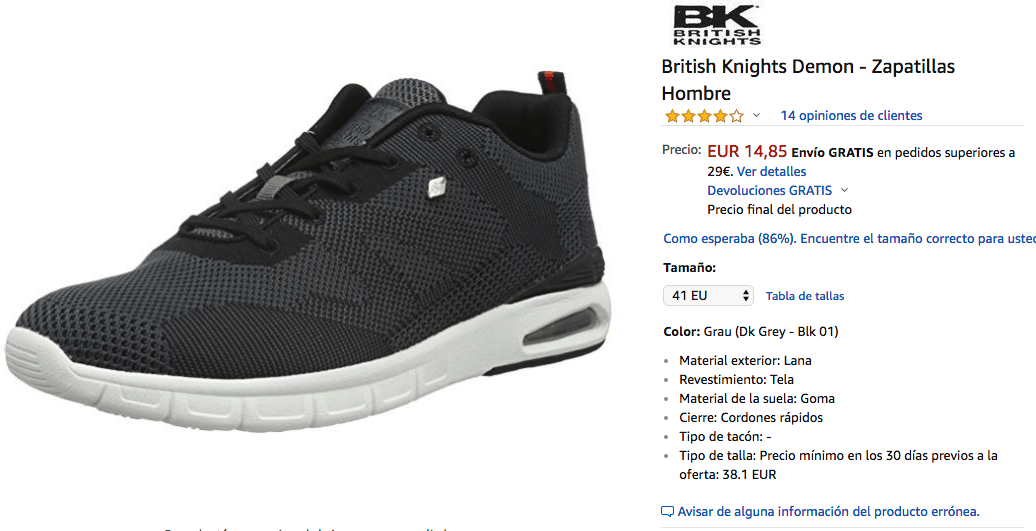Open the Tabla de tallas link
1036x531 pixels.
(805, 296)
